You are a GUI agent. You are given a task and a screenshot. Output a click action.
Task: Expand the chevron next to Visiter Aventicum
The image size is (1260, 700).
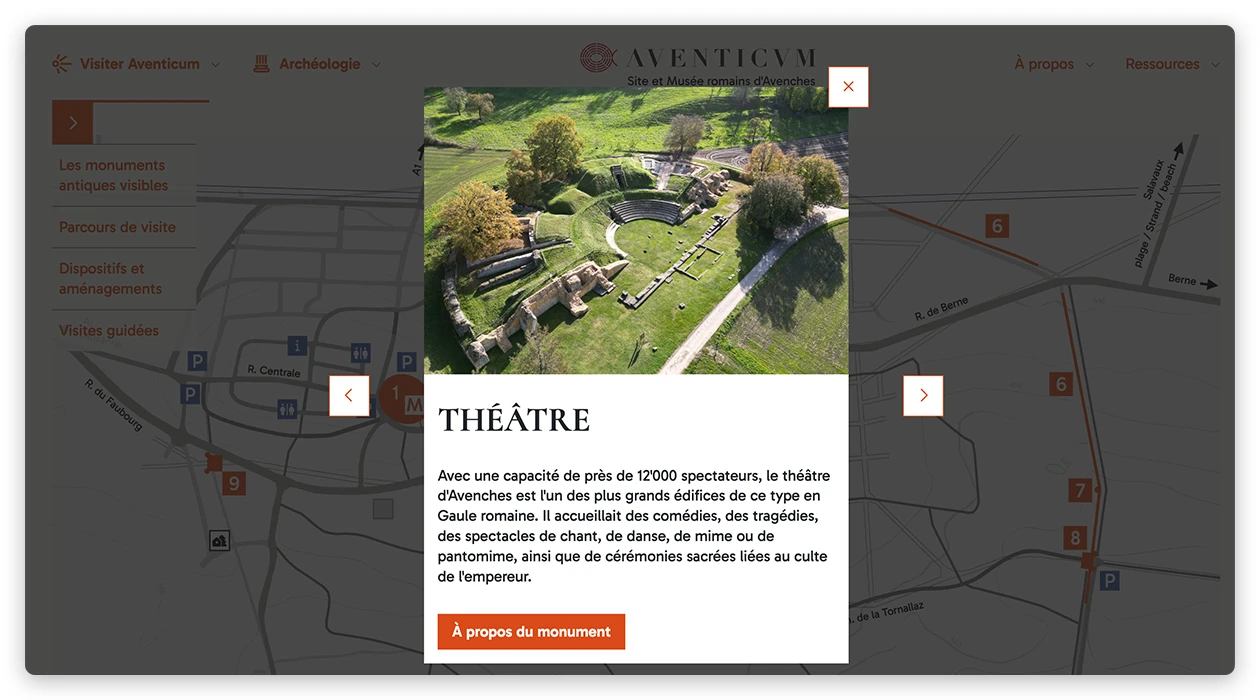point(215,65)
